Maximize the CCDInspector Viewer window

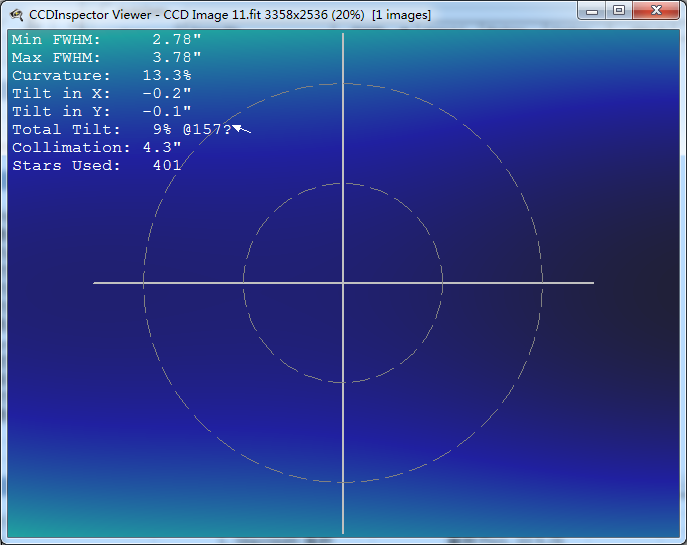pyautogui.click(x=619, y=11)
